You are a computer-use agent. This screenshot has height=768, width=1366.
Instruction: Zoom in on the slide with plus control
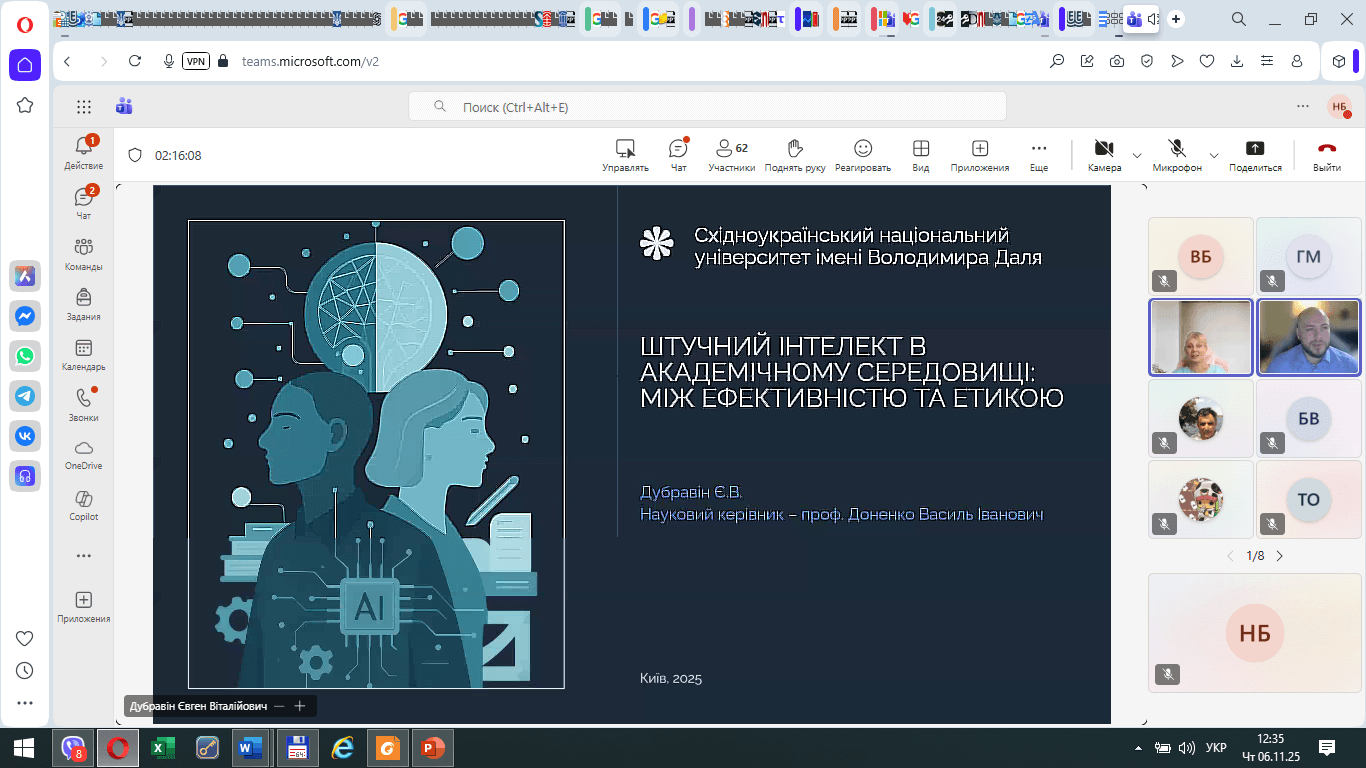[299, 706]
